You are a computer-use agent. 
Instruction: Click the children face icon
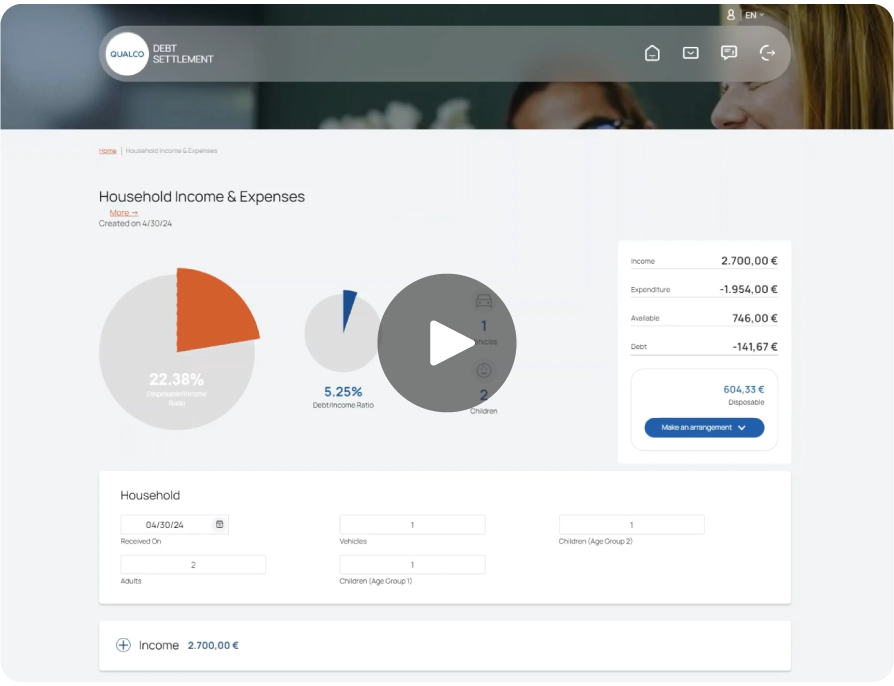(483, 371)
